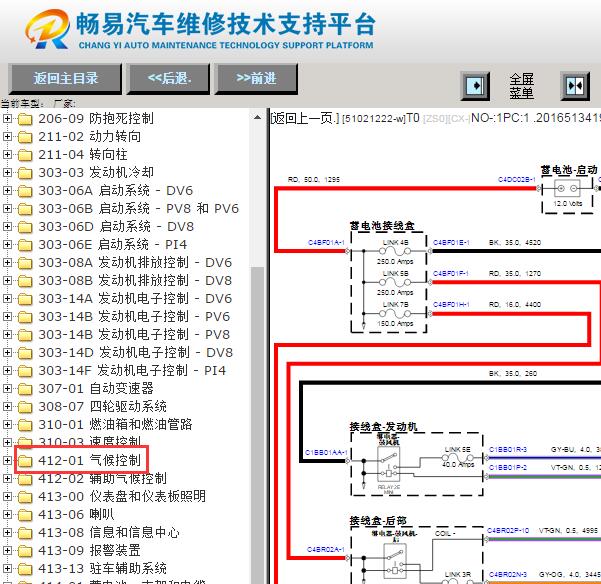Go forward with the >>前进 button
Image resolution: width=601 pixels, height=584 pixels.
click(x=256, y=79)
